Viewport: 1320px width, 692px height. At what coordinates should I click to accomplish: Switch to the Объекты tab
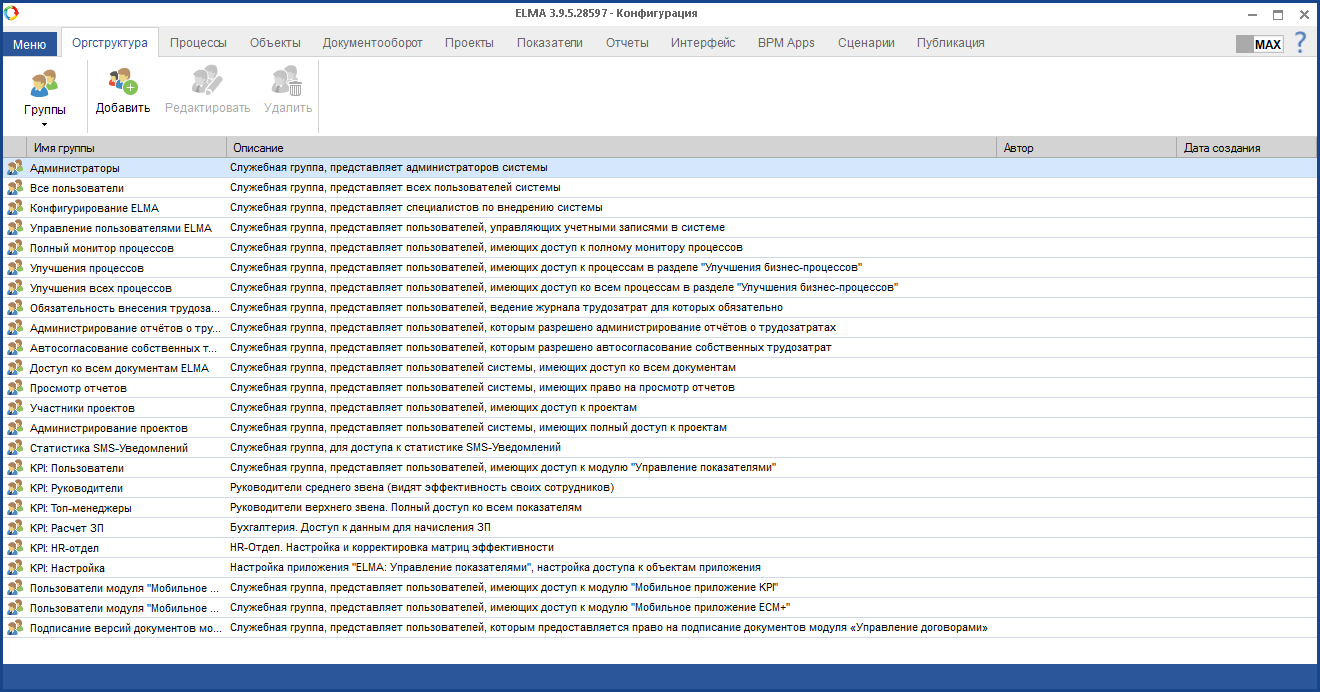coord(275,43)
